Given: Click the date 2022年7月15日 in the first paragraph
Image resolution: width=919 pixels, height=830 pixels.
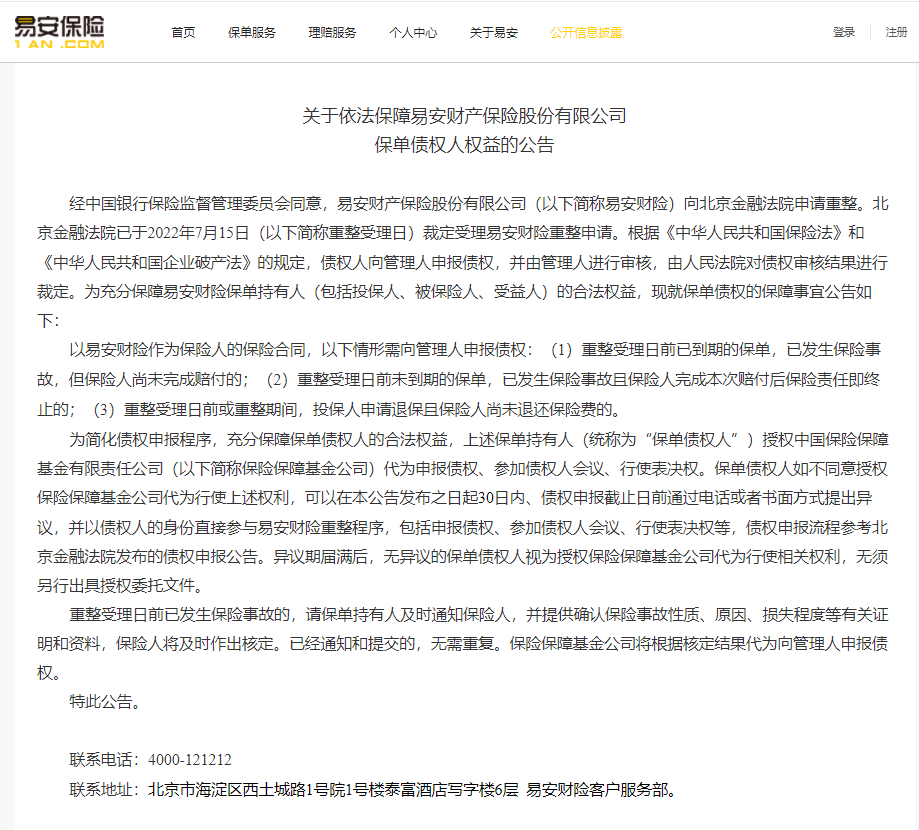Looking at the screenshot, I should 198,233.
